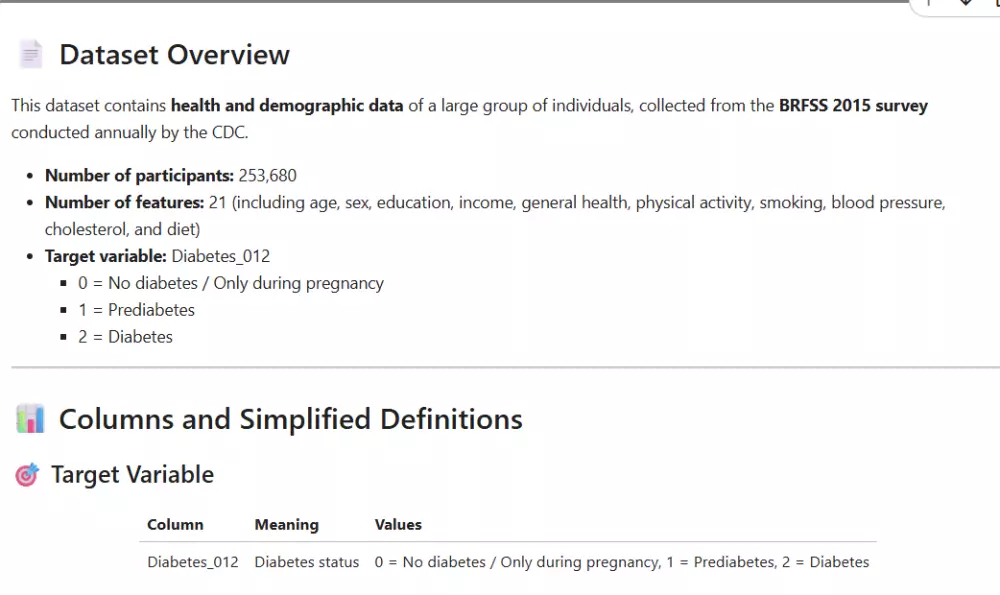Image resolution: width=1000 pixels, height=595 pixels.
Task: Click the Column table header
Action: [175, 525]
